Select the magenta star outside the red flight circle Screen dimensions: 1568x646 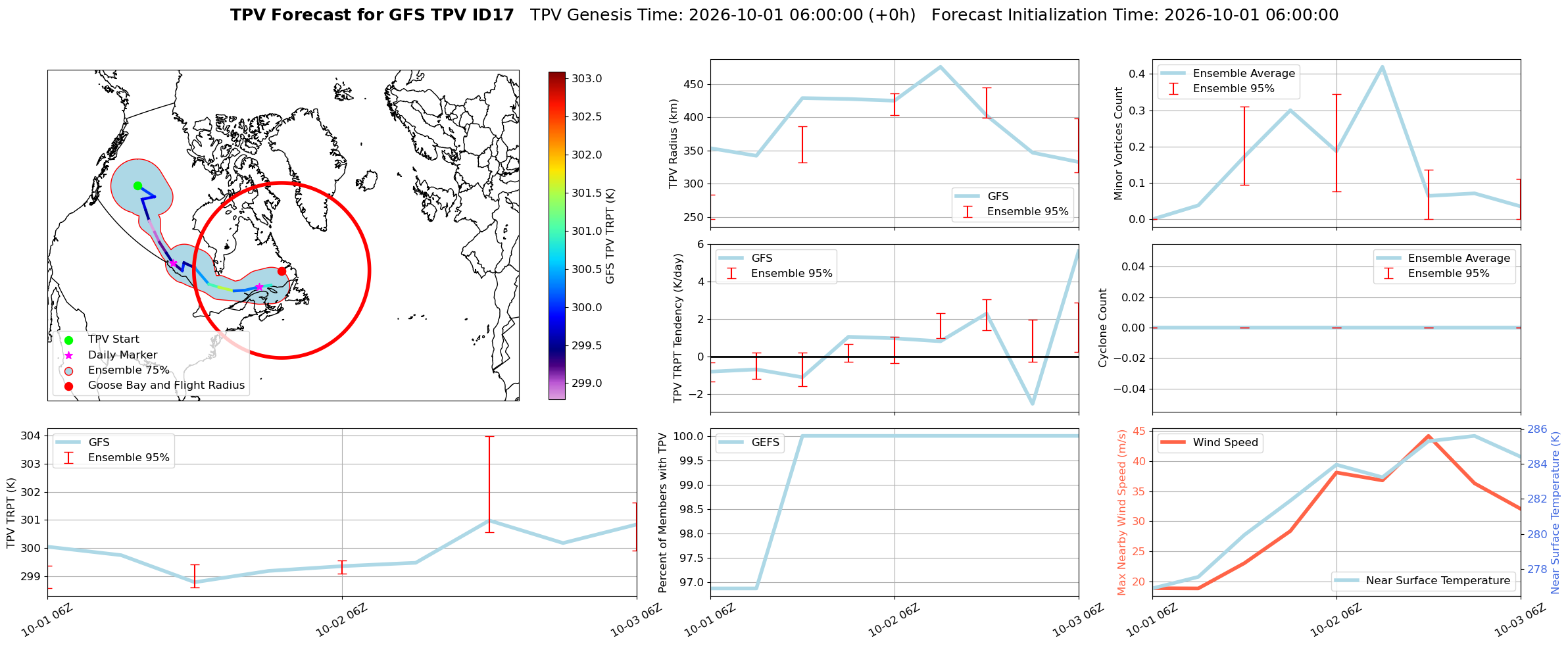(x=173, y=263)
